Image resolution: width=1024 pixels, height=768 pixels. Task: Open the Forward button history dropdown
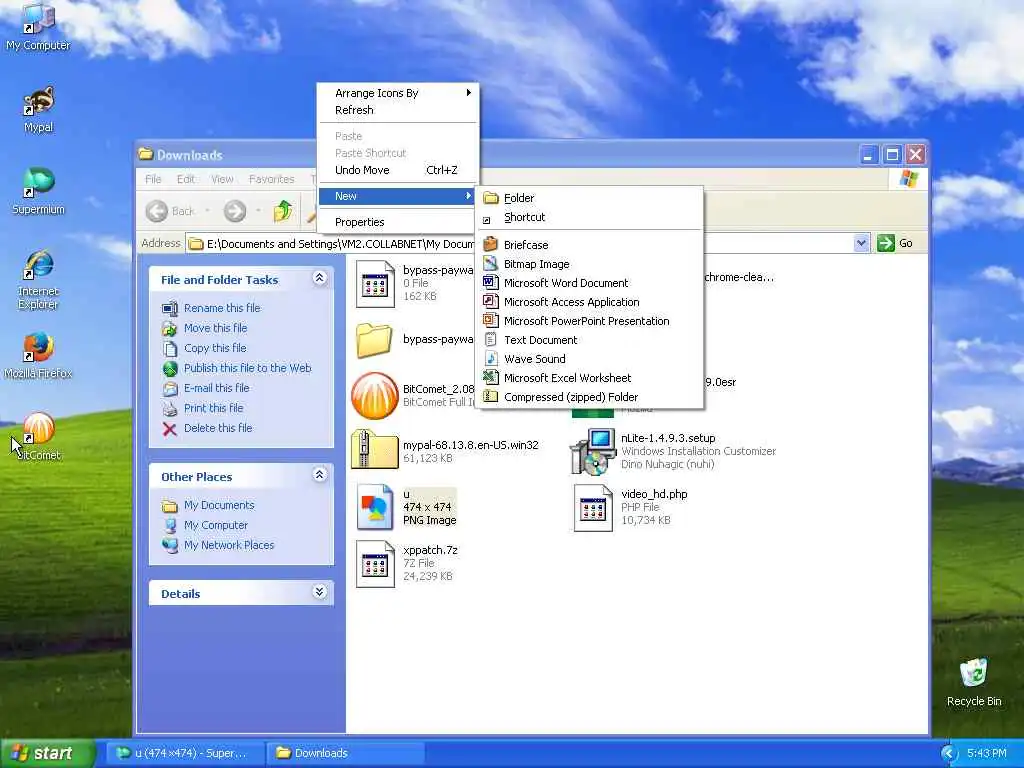[x=258, y=211]
